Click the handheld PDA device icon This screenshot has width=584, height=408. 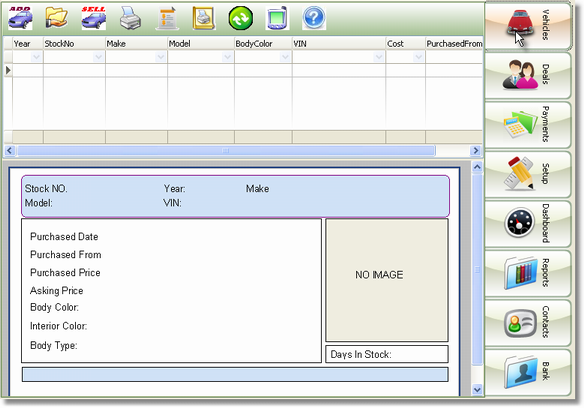[x=277, y=18]
